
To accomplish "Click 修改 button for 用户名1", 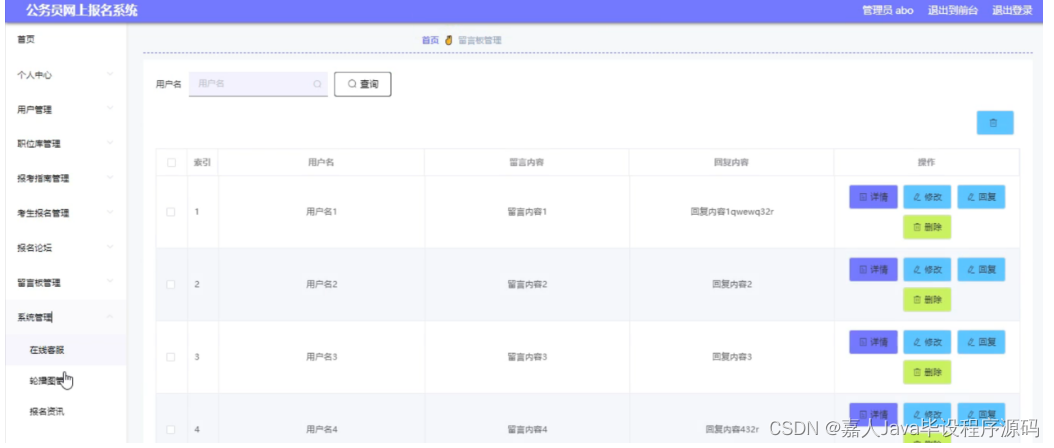I will pyautogui.click(x=927, y=197).
